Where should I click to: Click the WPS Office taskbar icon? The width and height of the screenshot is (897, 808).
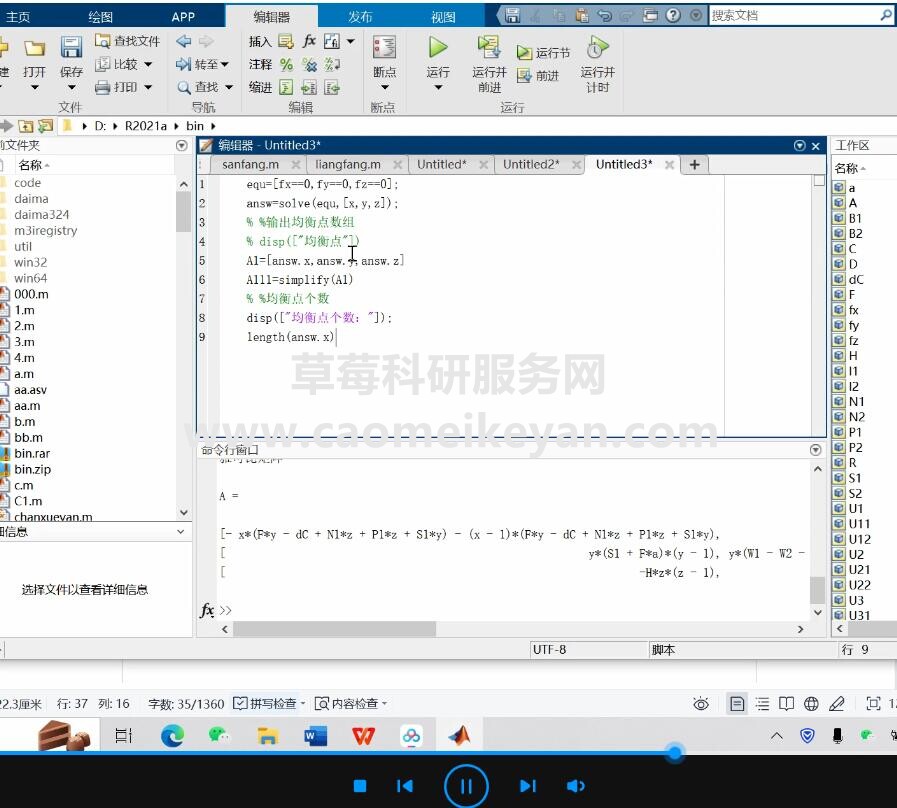(x=363, y=735)
